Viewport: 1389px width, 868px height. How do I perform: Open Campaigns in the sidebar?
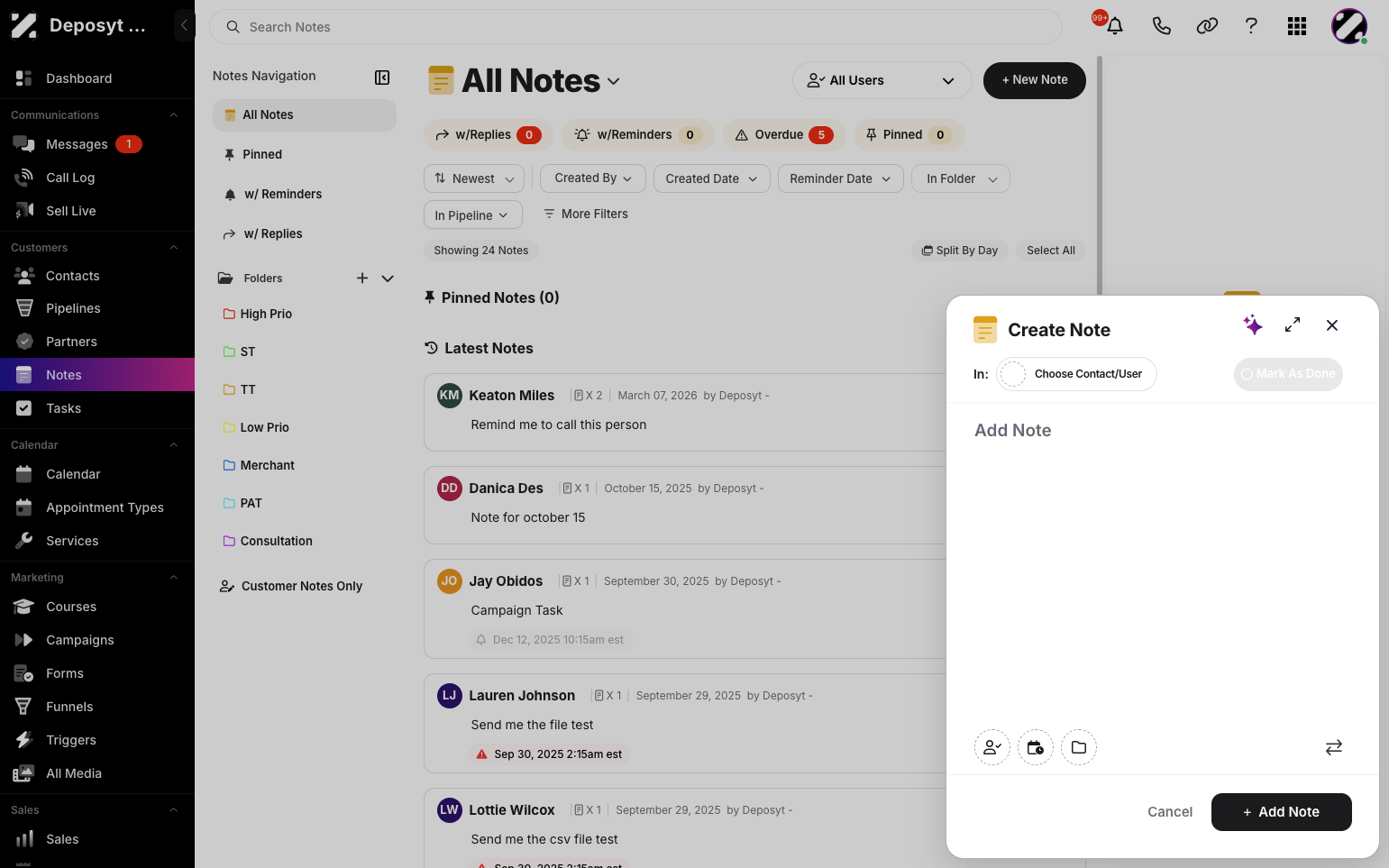point(97,640)
